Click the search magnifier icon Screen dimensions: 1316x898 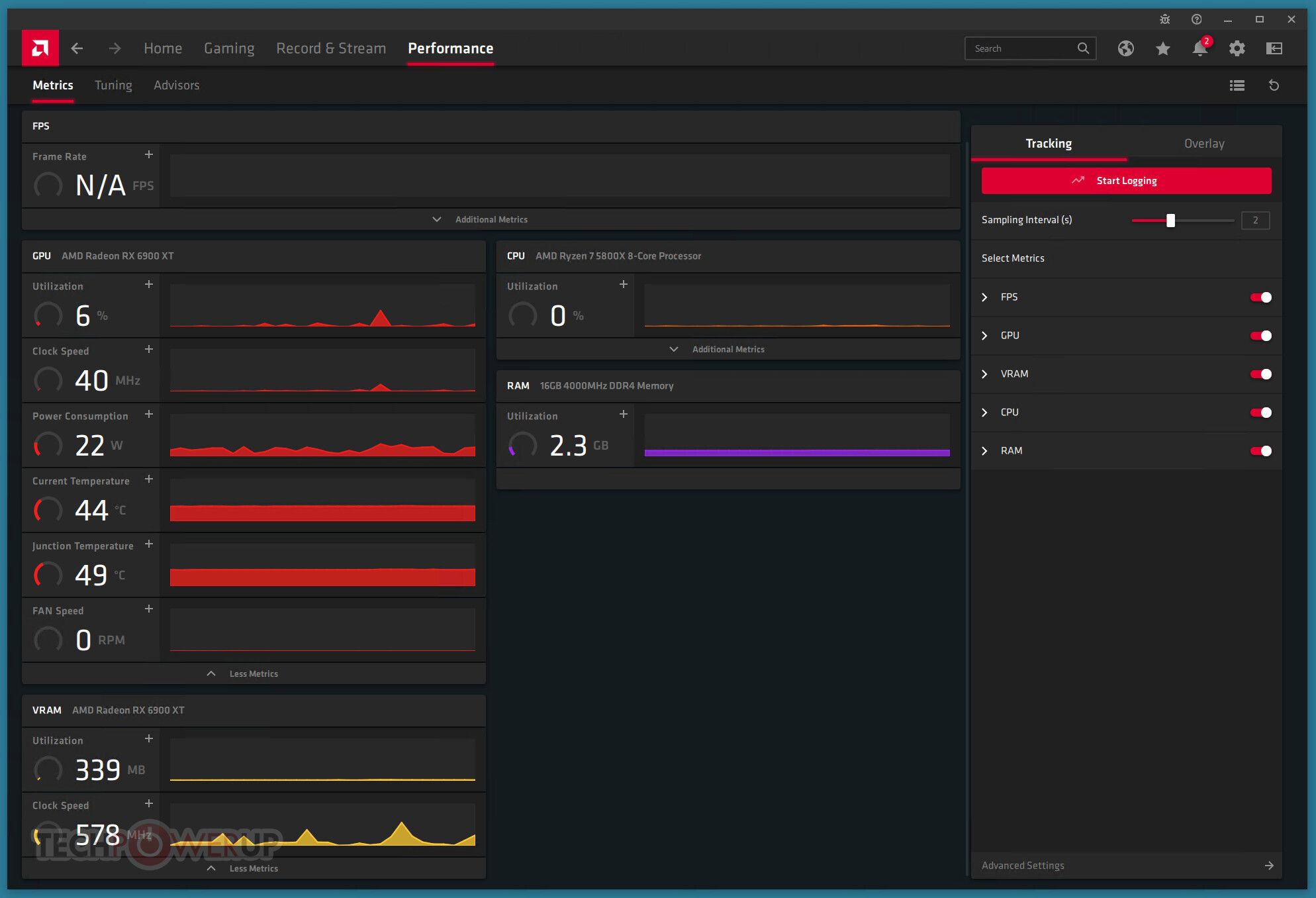1083,48
